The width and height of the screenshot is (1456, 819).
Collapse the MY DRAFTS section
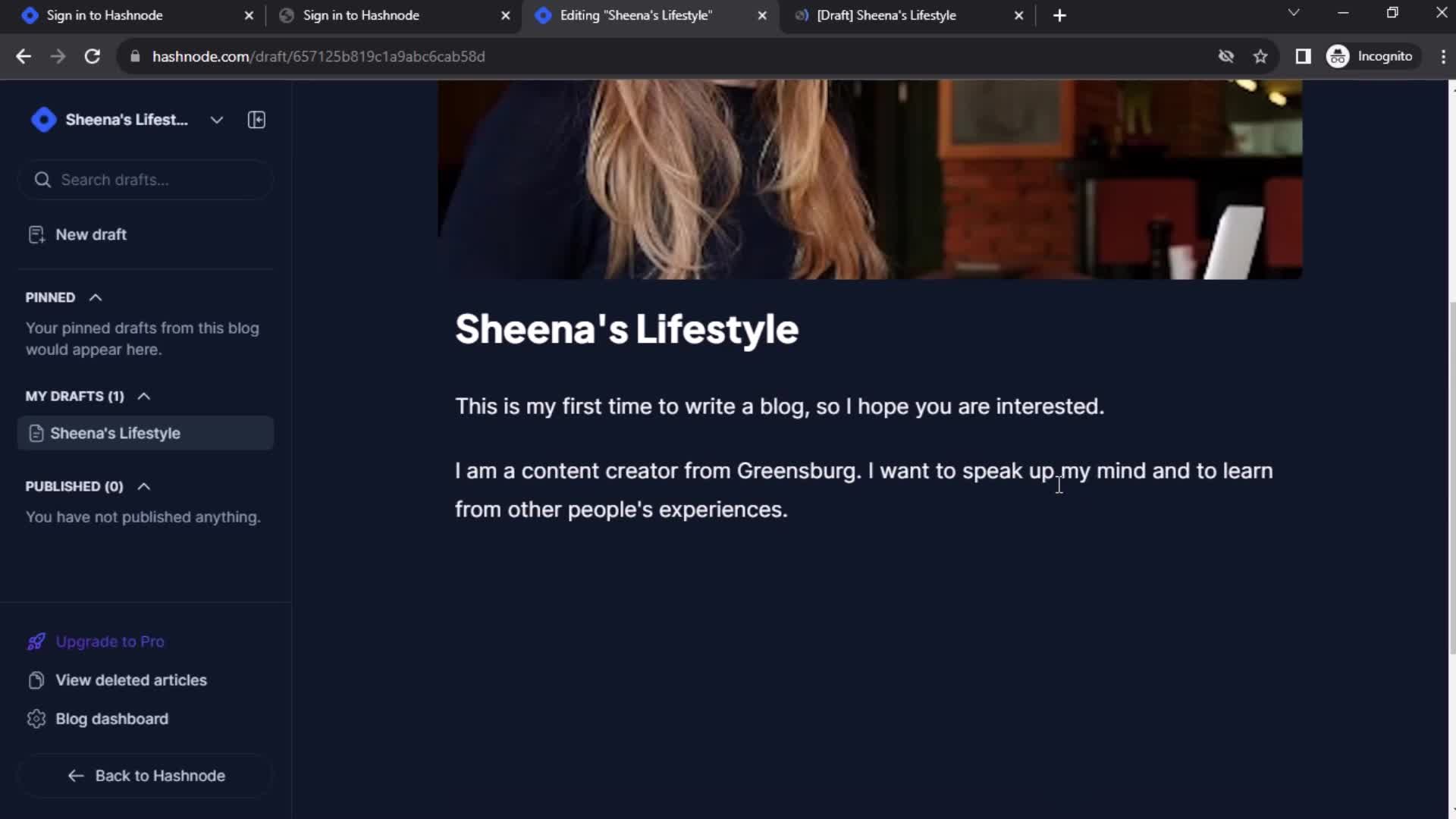pos(143,395)
